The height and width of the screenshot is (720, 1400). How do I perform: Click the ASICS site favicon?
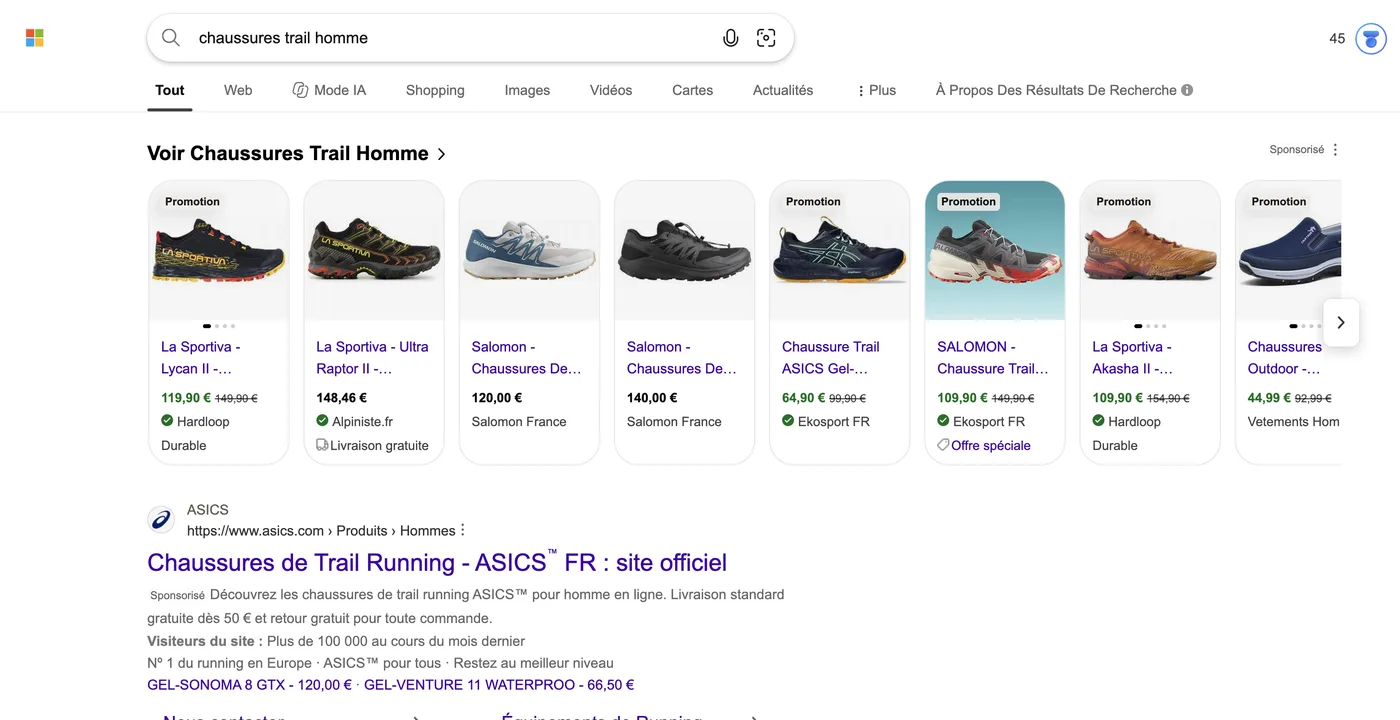click(x=161, y=520)
